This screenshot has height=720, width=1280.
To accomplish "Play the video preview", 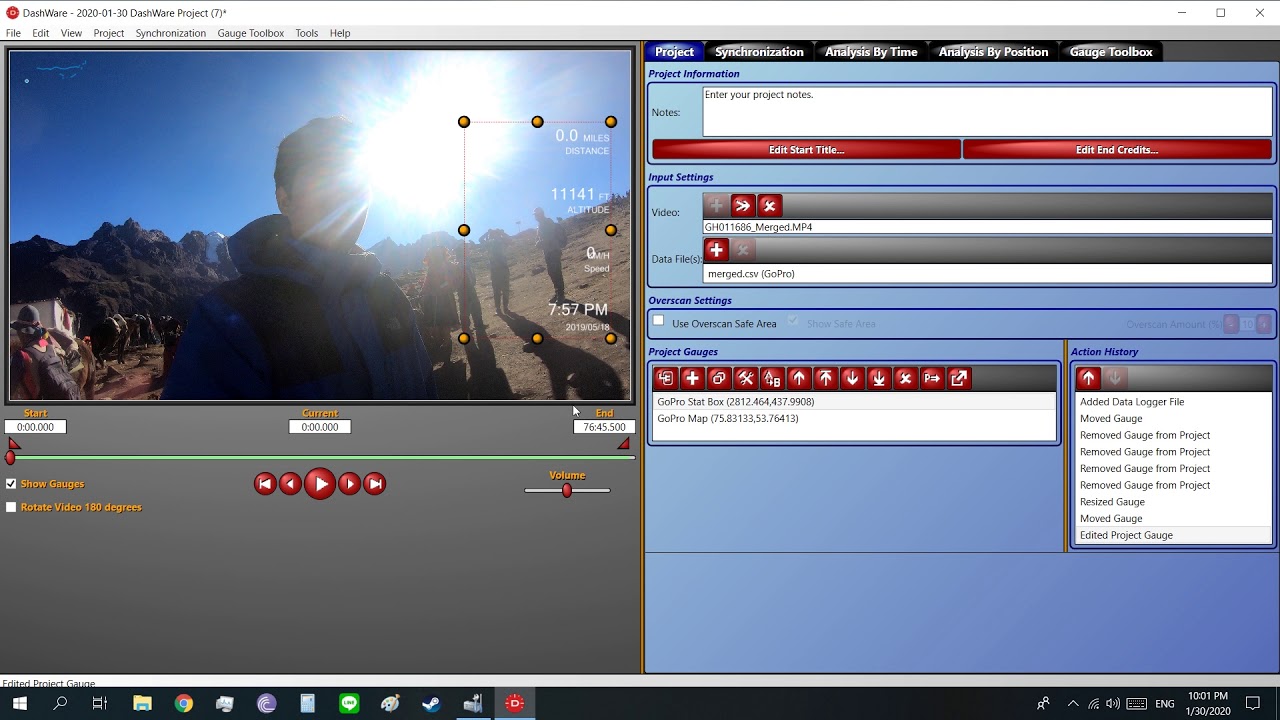I will (320, 484).
